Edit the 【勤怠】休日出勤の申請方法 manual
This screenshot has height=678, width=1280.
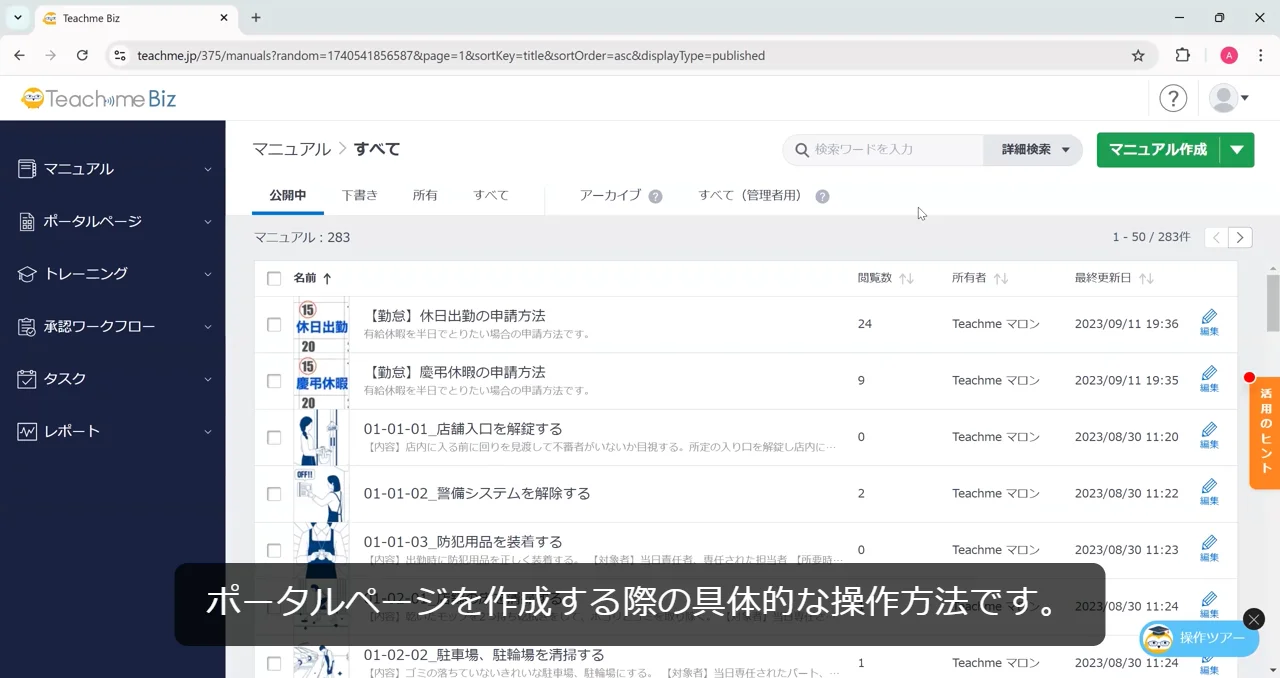(x=1209, y=323)
